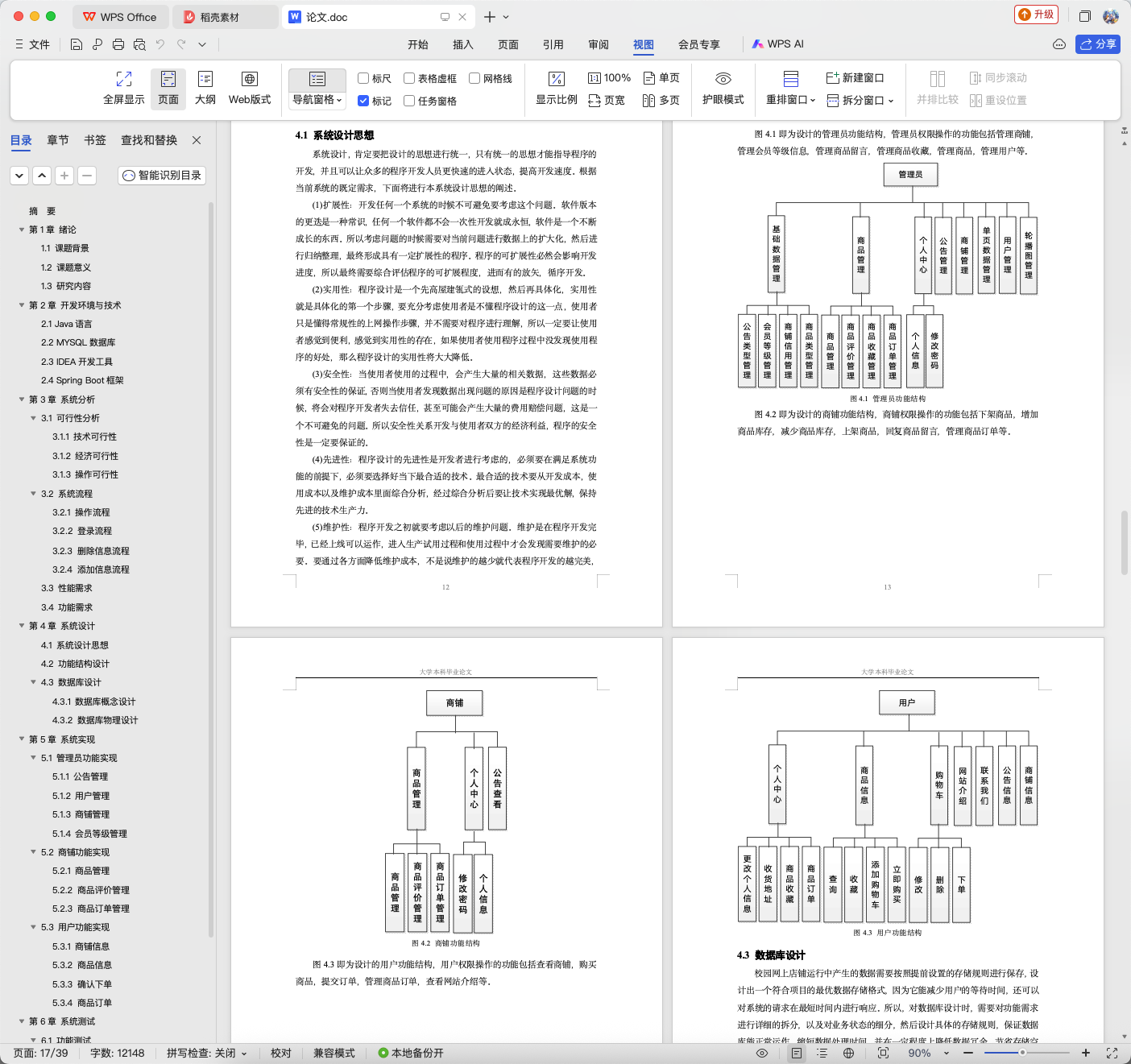Choose 多页 multi-page display
The image size is (1131, 1064).
pos(661,101)
